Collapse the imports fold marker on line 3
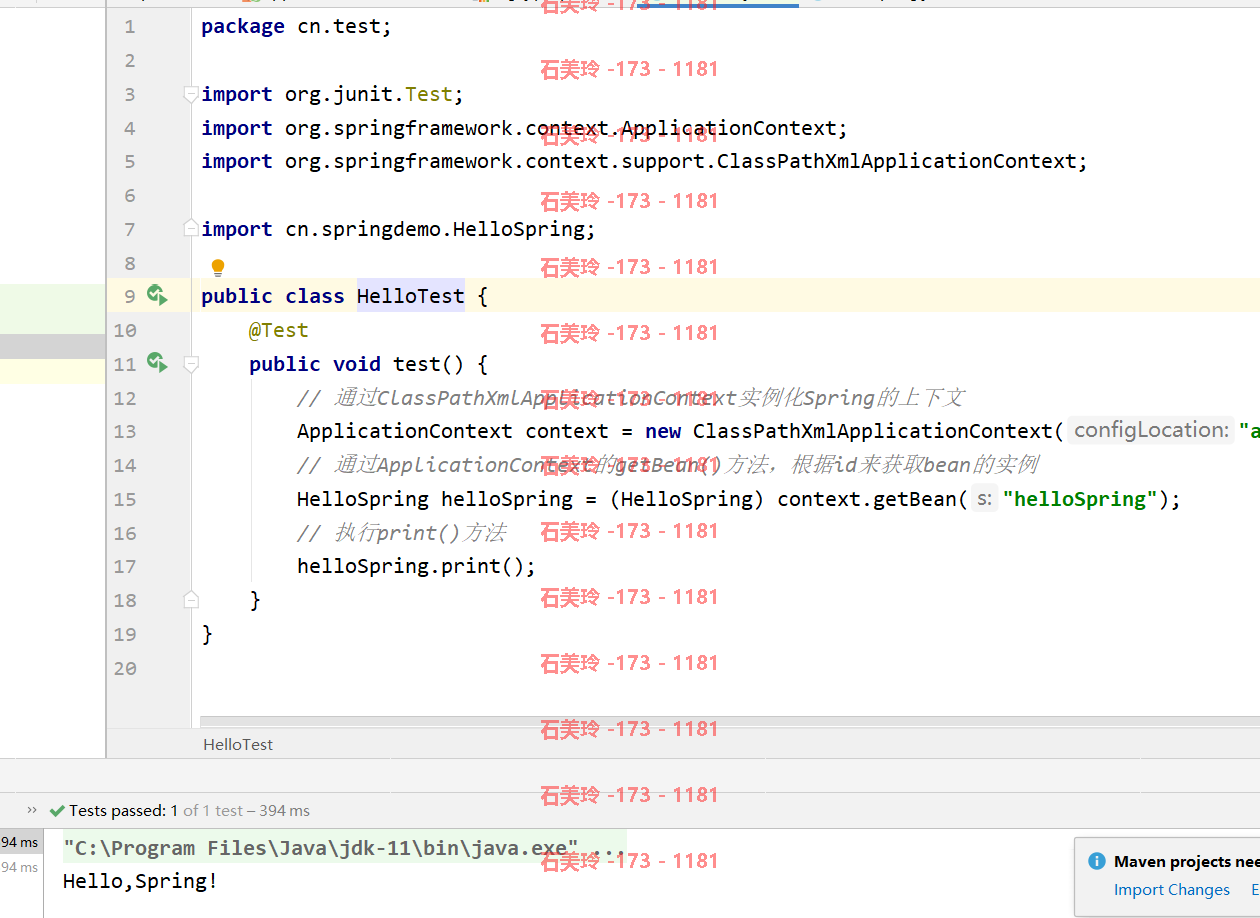This screenshot has height=918, width=1260. 191,94
